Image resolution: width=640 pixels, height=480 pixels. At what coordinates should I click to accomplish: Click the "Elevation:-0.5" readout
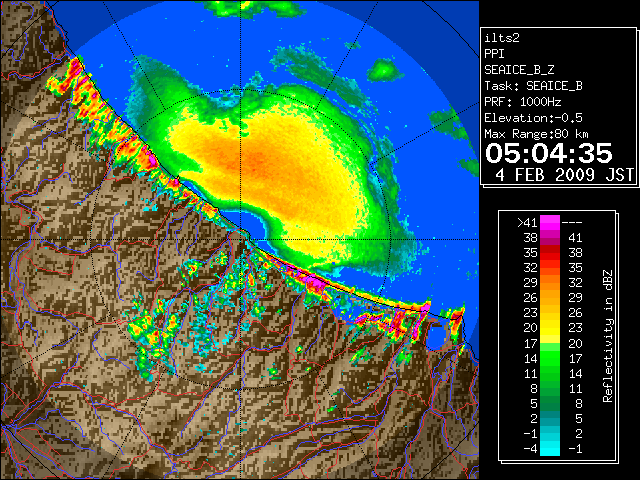coord(533,118)
